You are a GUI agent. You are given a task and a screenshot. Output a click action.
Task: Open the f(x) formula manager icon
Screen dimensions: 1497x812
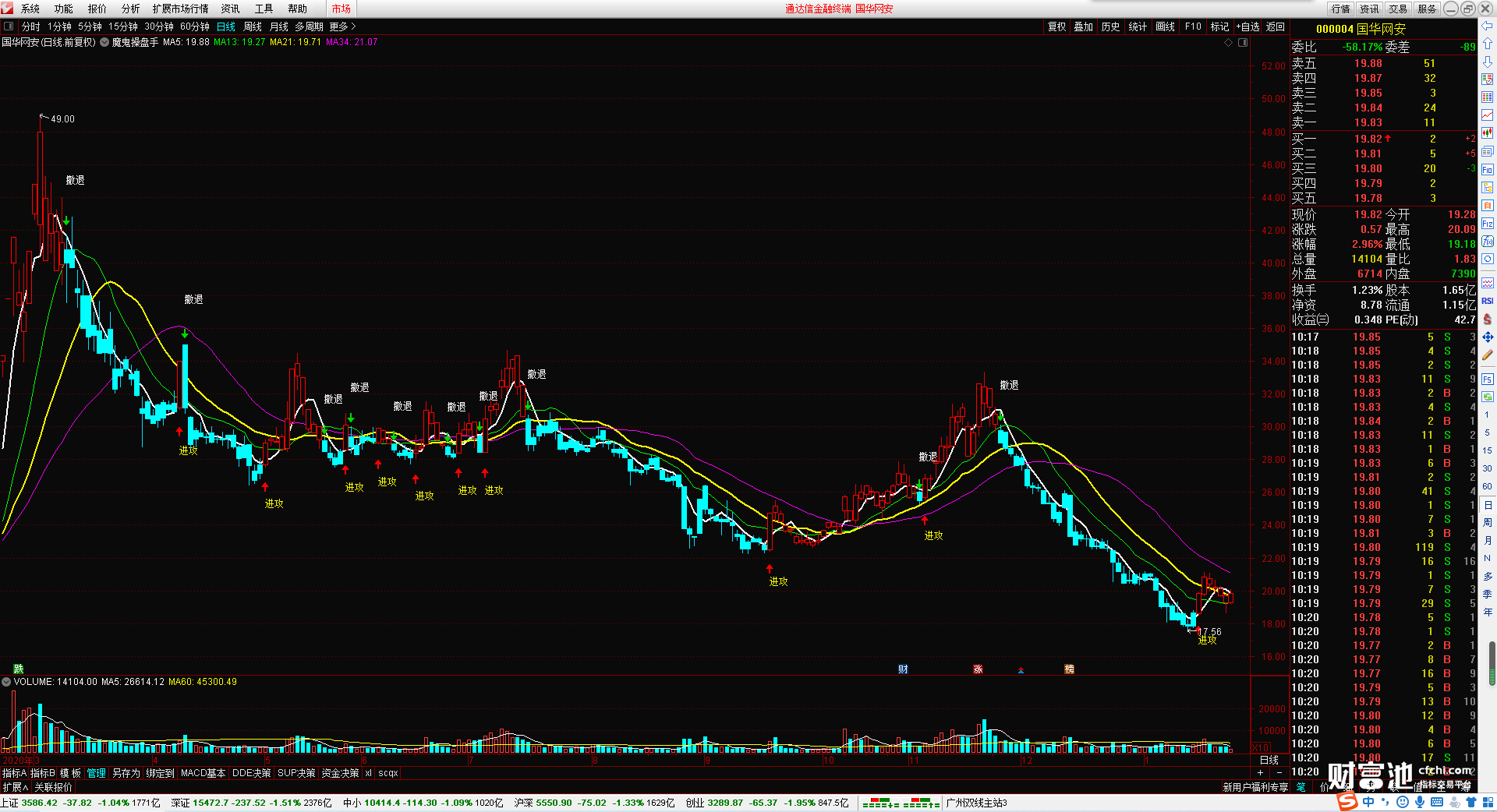pos(1487,242)
